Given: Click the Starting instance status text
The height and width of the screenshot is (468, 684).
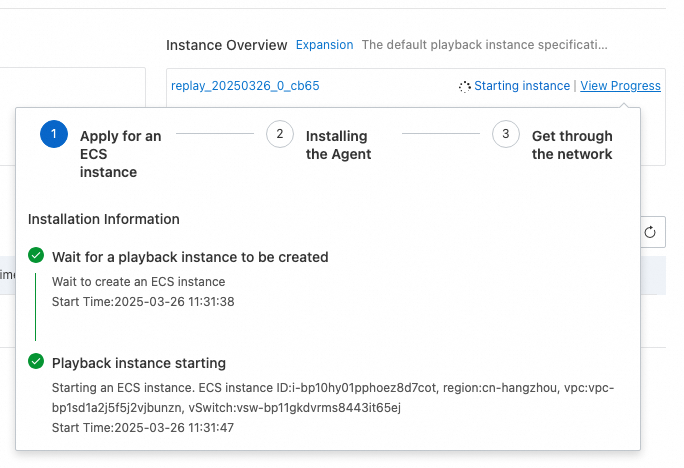Looking at the screenshot, I should (522, 86).
